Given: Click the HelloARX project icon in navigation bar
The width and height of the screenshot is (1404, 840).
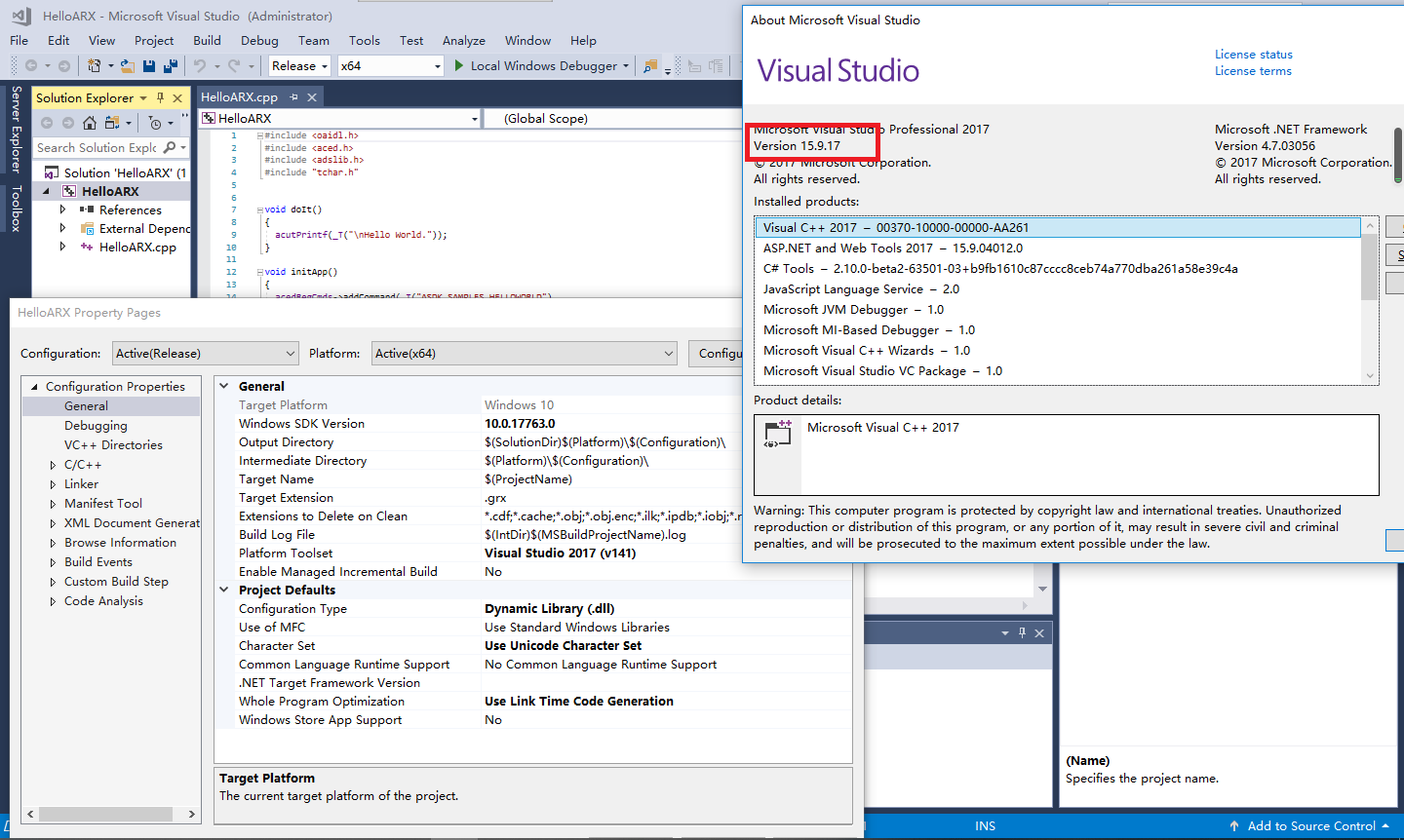Looking at the screenshot, I should point(209,119).
